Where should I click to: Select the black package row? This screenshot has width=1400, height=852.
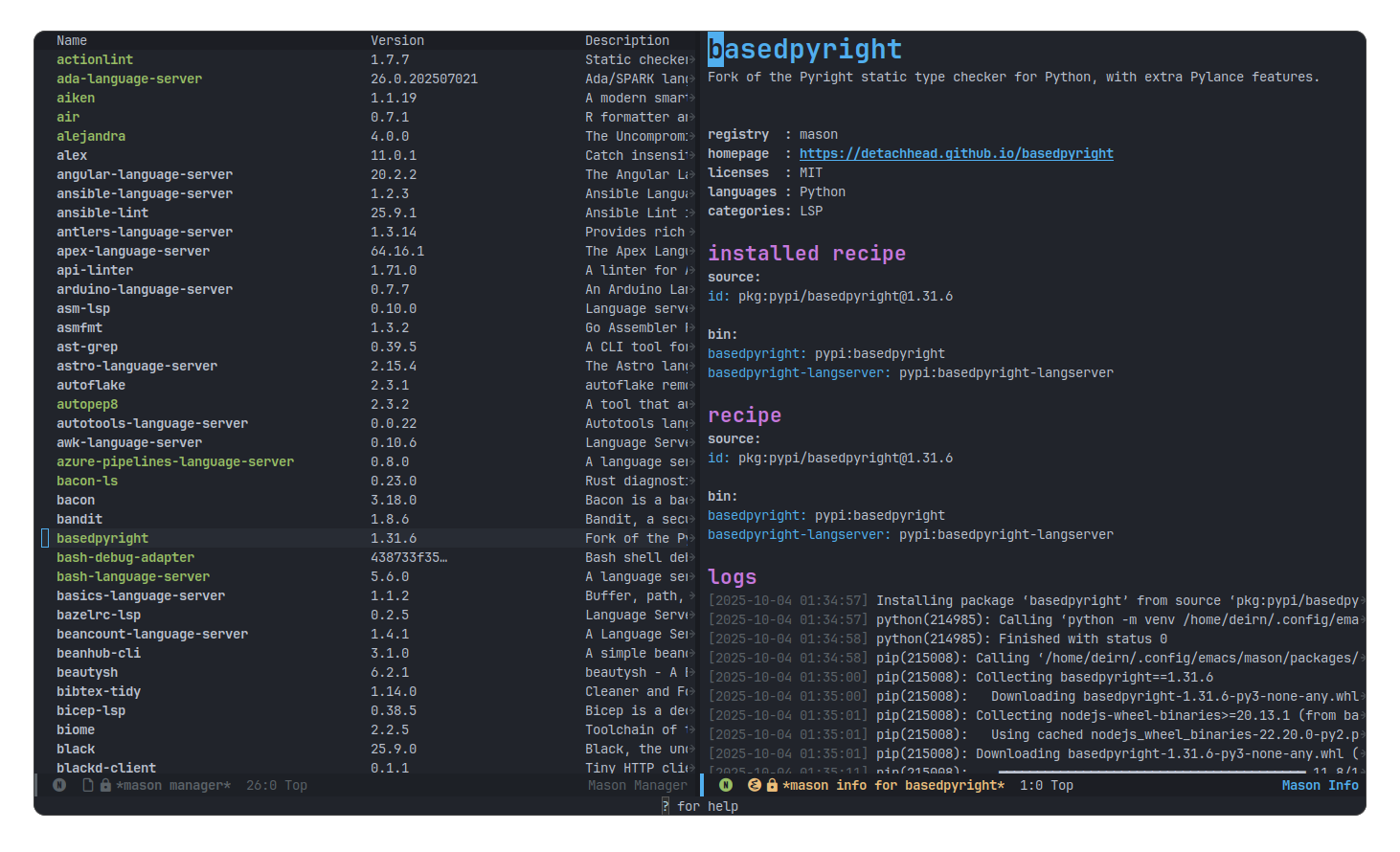(x=368, y=749)
